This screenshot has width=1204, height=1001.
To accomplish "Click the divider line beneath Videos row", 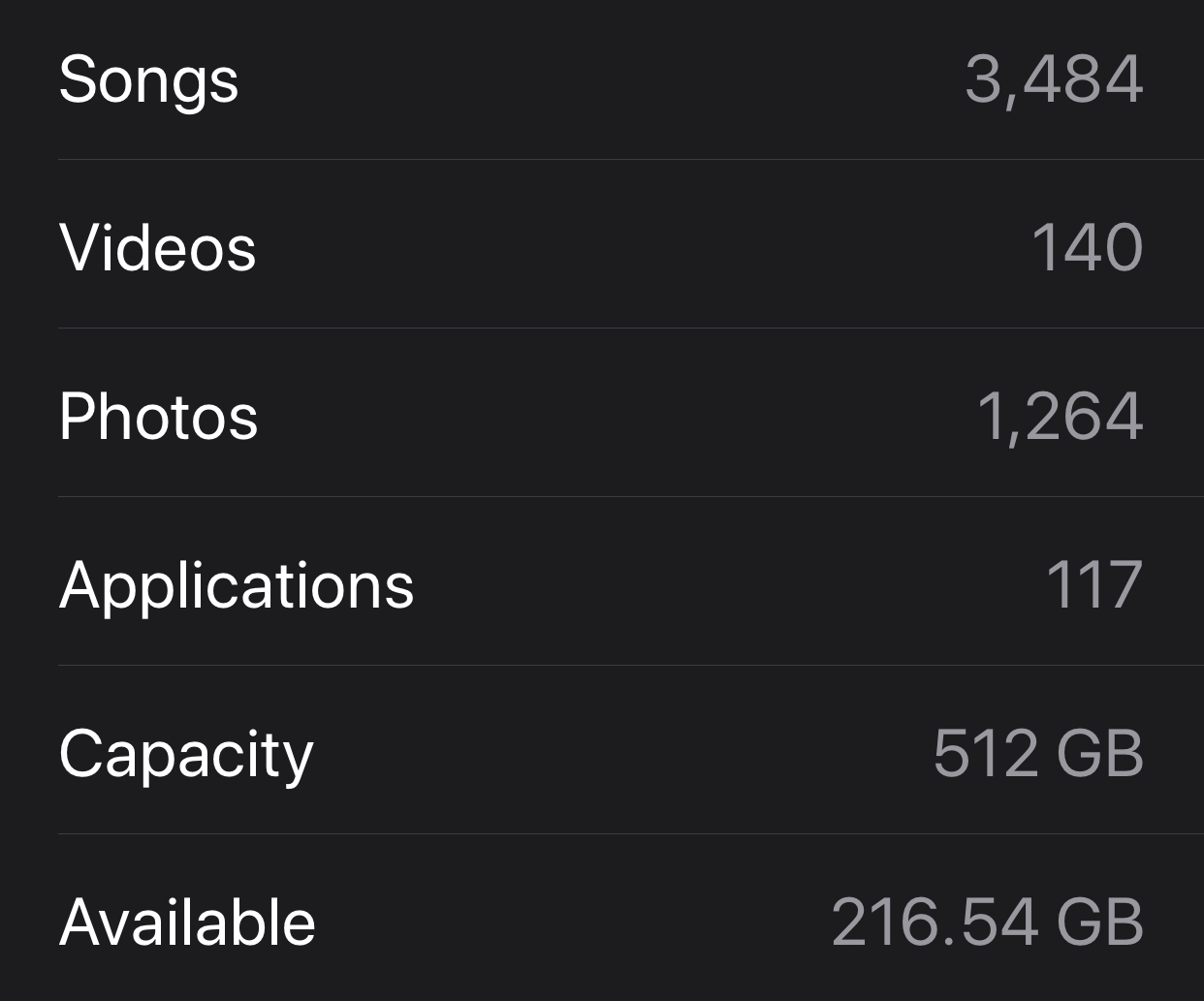I will tap(631, 328).
